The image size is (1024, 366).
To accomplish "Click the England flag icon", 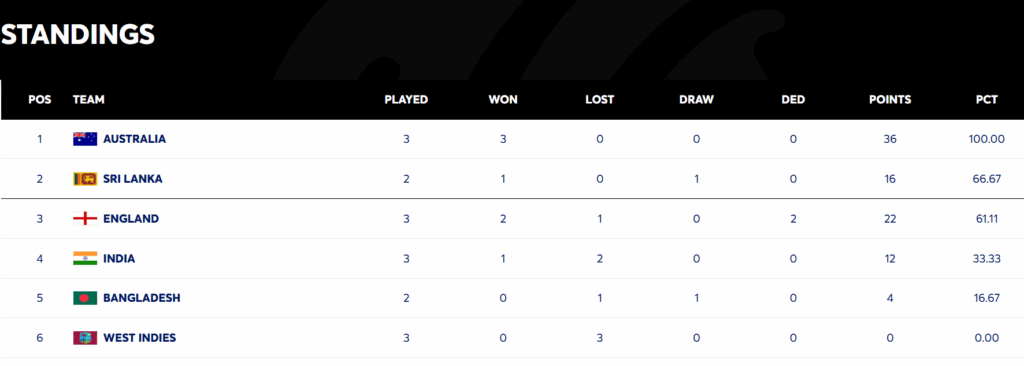I will coord(85,219).
